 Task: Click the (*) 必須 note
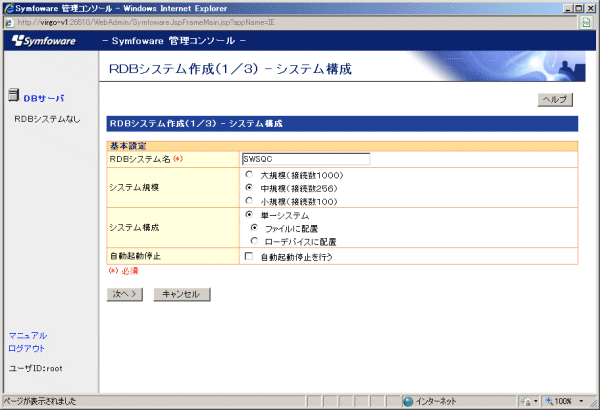[x=123, y=271]
